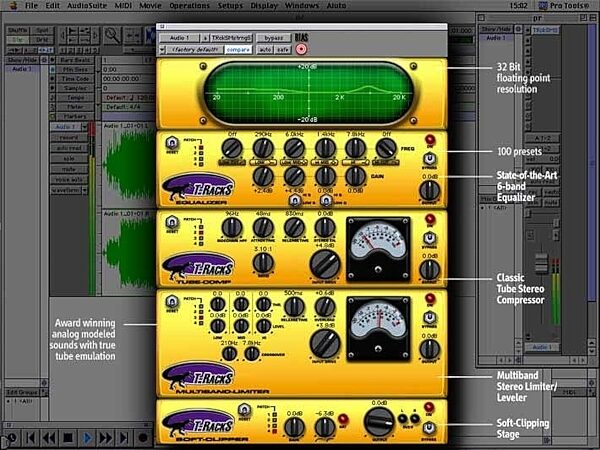Click the 6.0kHz EQ frequency knob
This screenshot has width=600, height=450.
tap(294, 148)
